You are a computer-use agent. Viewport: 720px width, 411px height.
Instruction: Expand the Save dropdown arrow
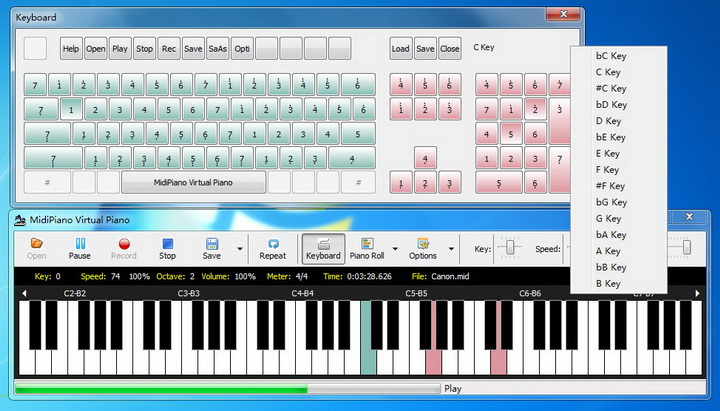(x=239, y=248)
